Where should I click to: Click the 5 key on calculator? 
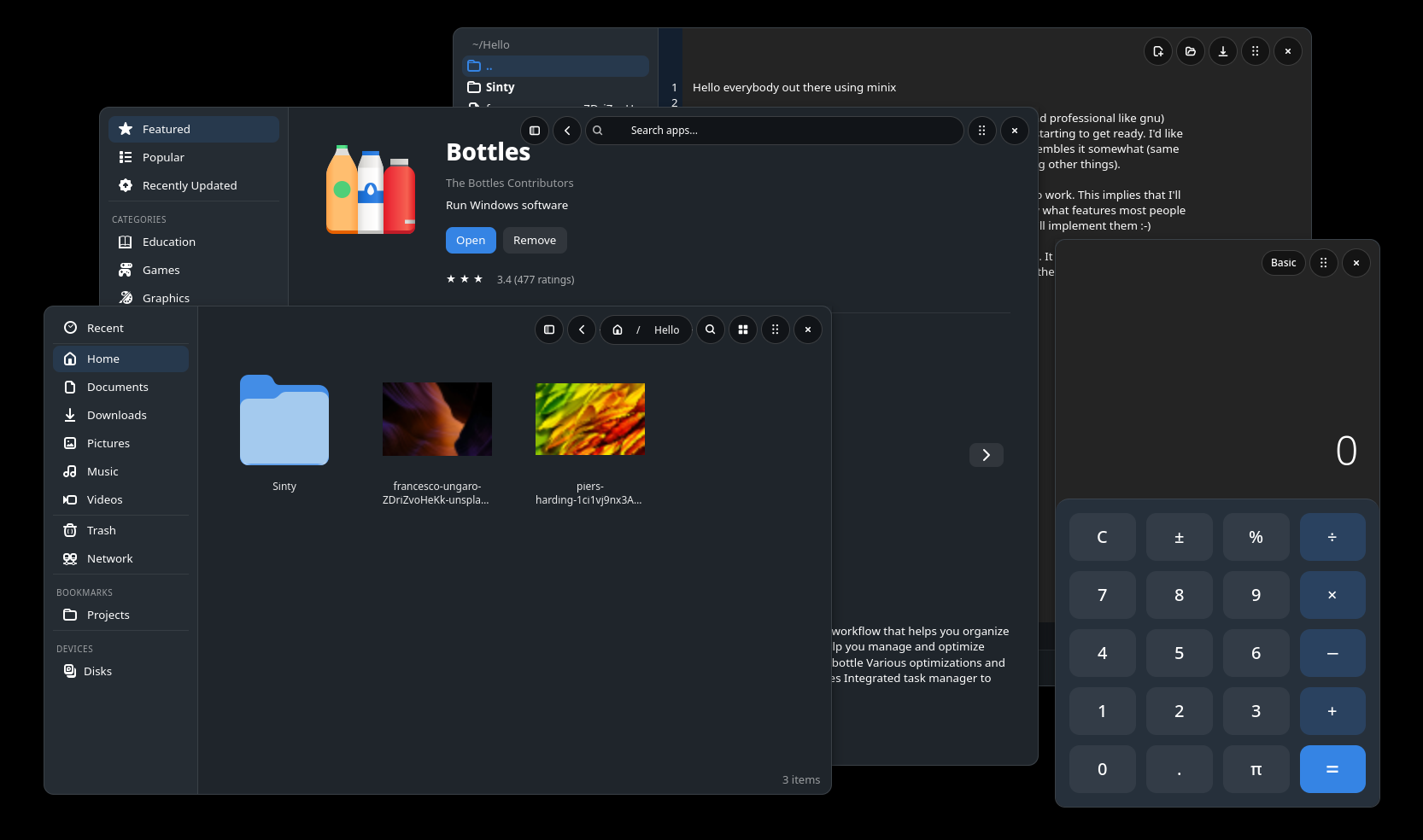coord(1180,653)
